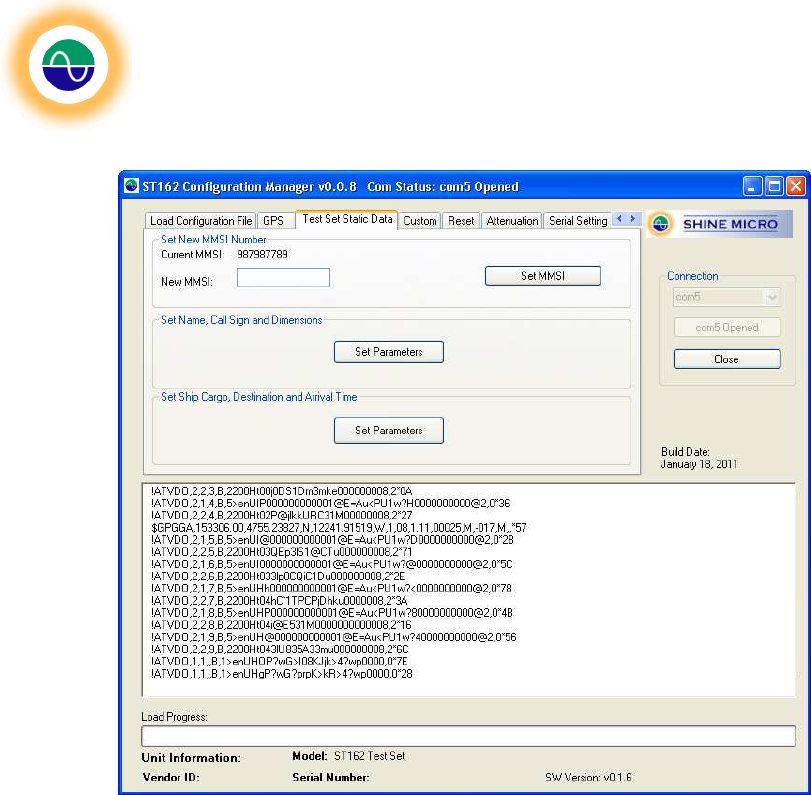
Task: Set Parameters for Ship Cargo and Destination
Action: [388, 430]
